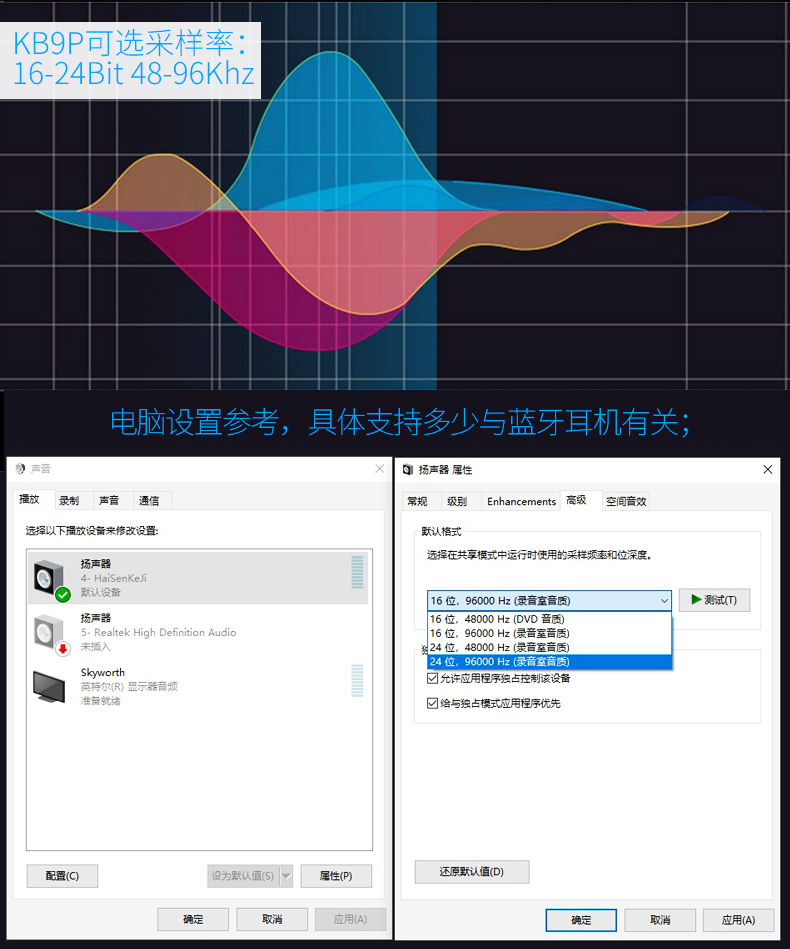Viewport: 790px width, 949px height.
Task: Click the Realtek High Definition Audio speaker icon
Action: (49, 633)
